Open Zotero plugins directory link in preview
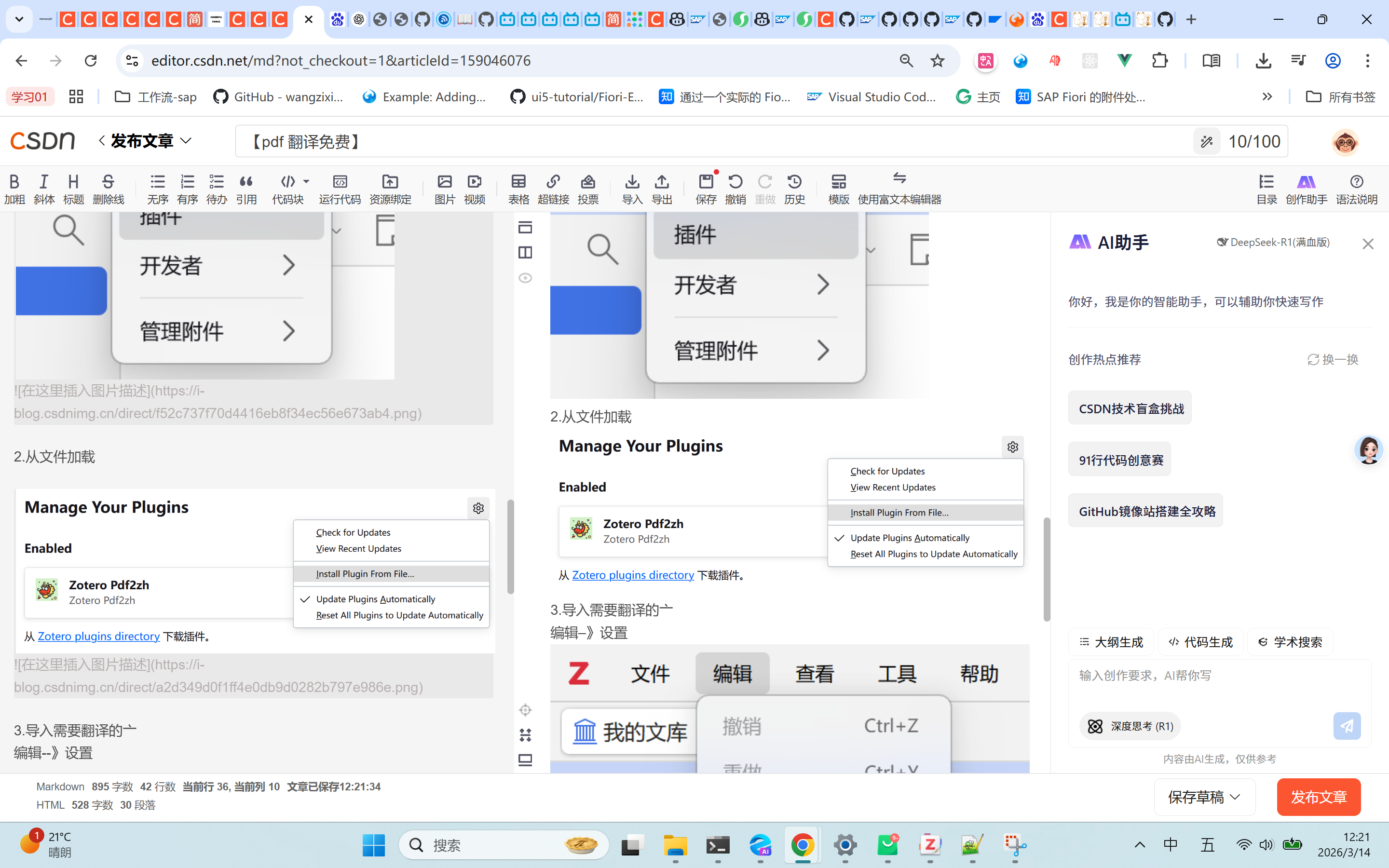This screenshot has height=868, width=1389. [x=632, y=575]
